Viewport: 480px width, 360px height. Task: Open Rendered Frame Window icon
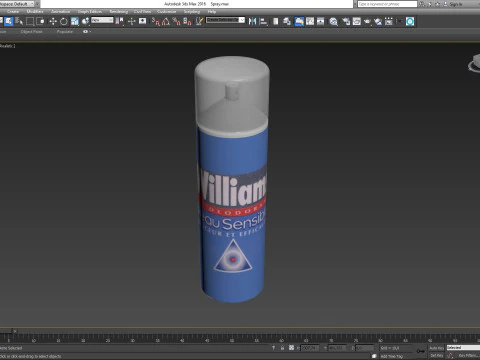click(x=357, y=22)
